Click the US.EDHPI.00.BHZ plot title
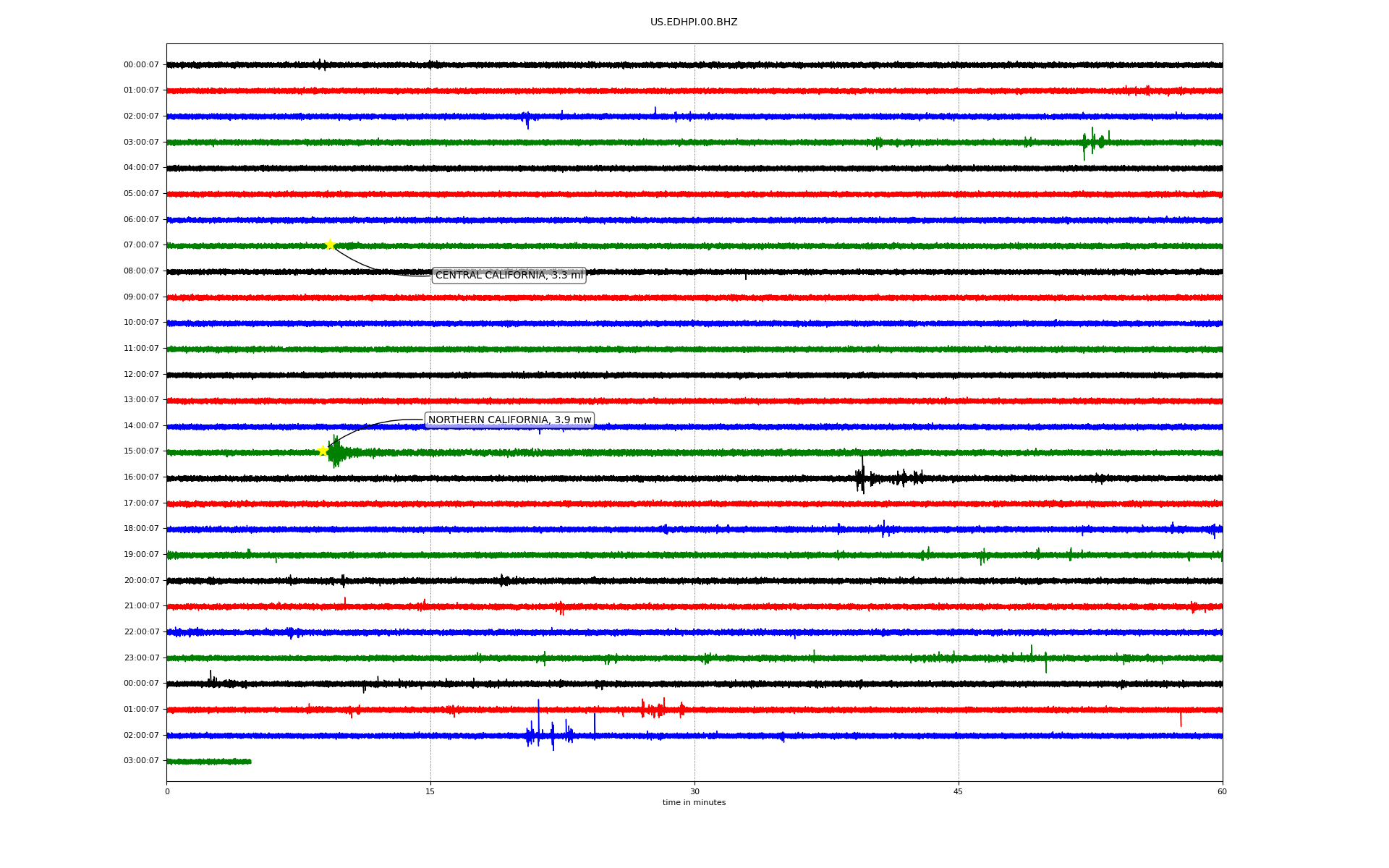 pos(694,22)
